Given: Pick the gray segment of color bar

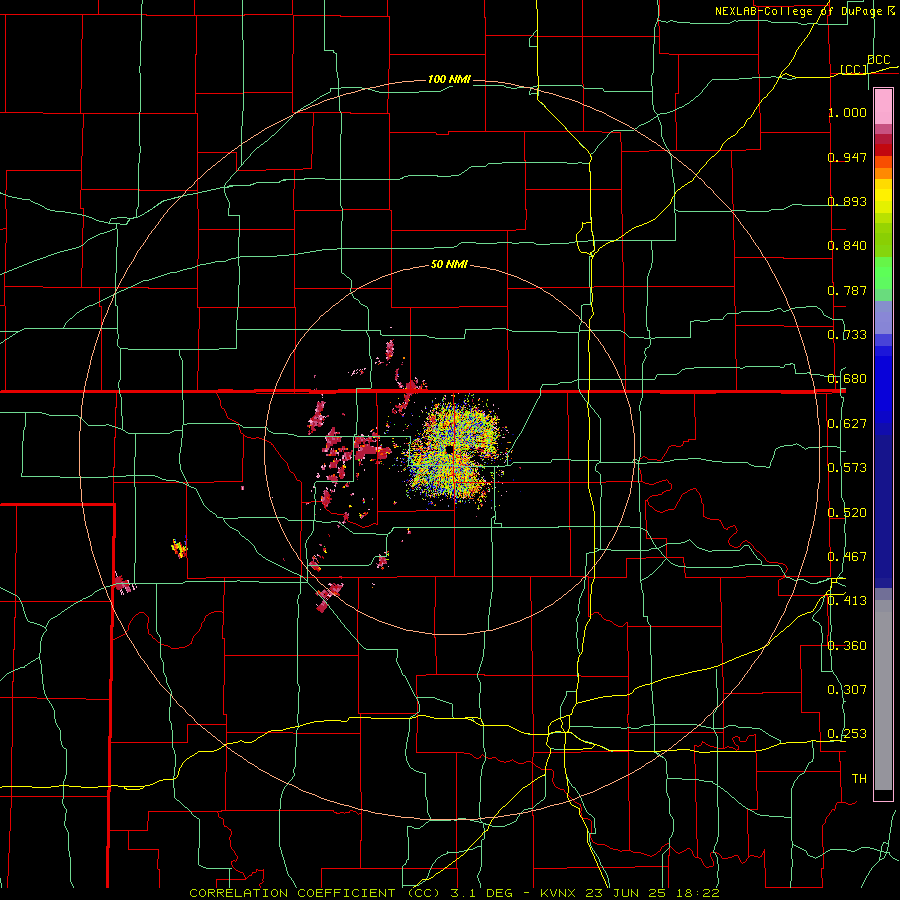Looking at the screenshot, I should [883, 695].
